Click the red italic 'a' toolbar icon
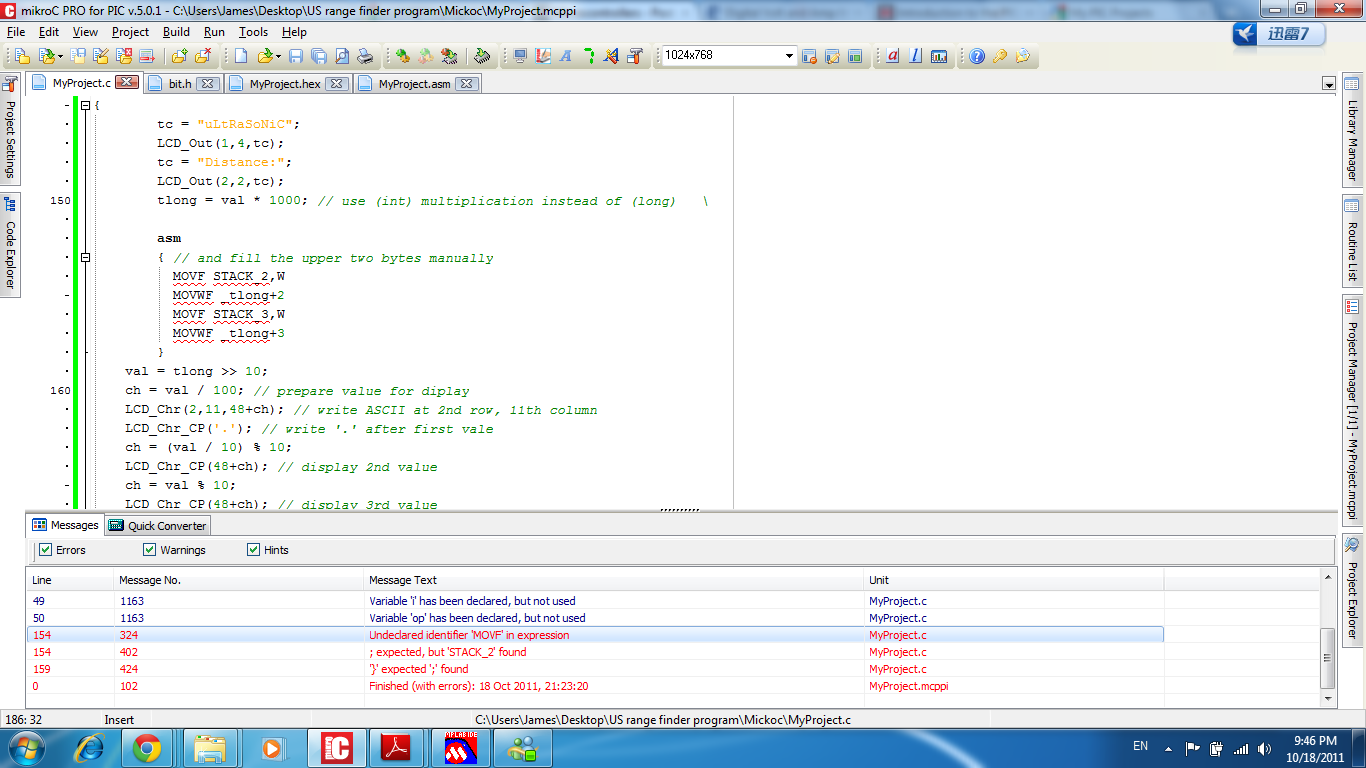The width and height of the screenshot is (1366, 768). click(893, 56)
